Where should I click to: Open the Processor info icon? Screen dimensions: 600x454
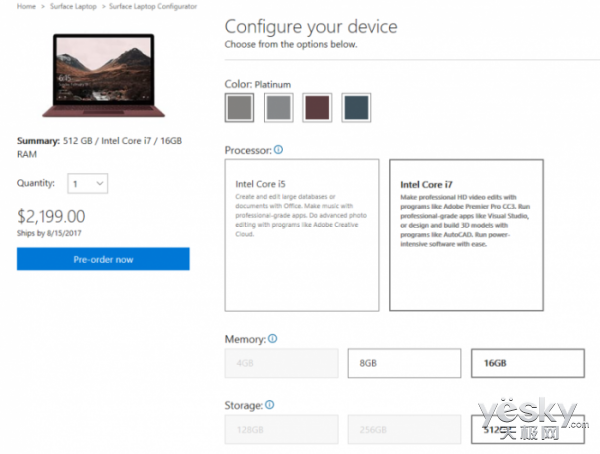(279, 150)
